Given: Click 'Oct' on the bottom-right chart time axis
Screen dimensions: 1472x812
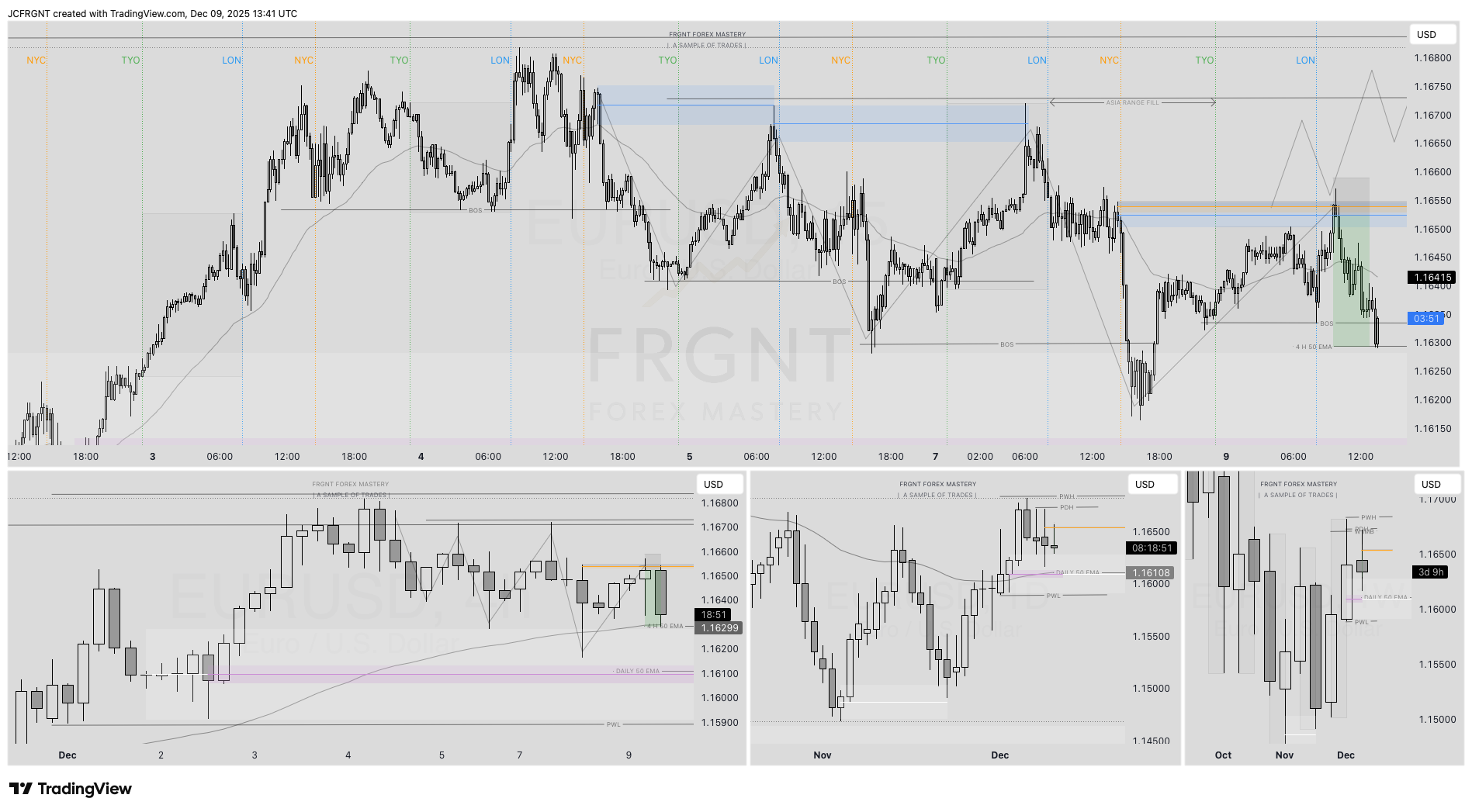Looking at the screenshot, I should [1223, 755].
